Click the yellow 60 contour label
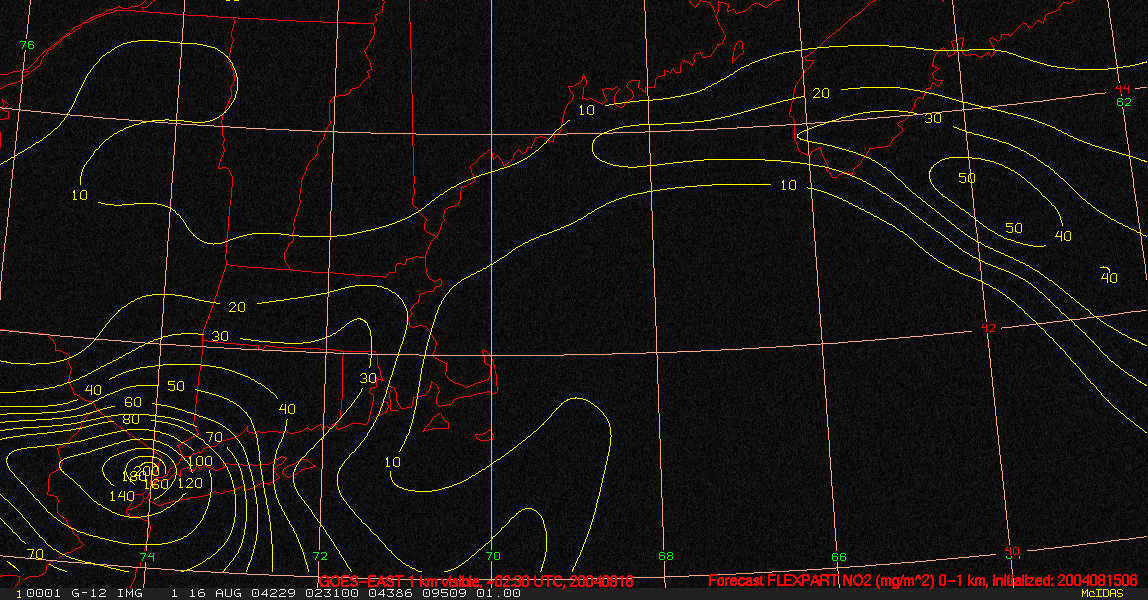This screenshot has width=1148, height=600. (133, 402)
